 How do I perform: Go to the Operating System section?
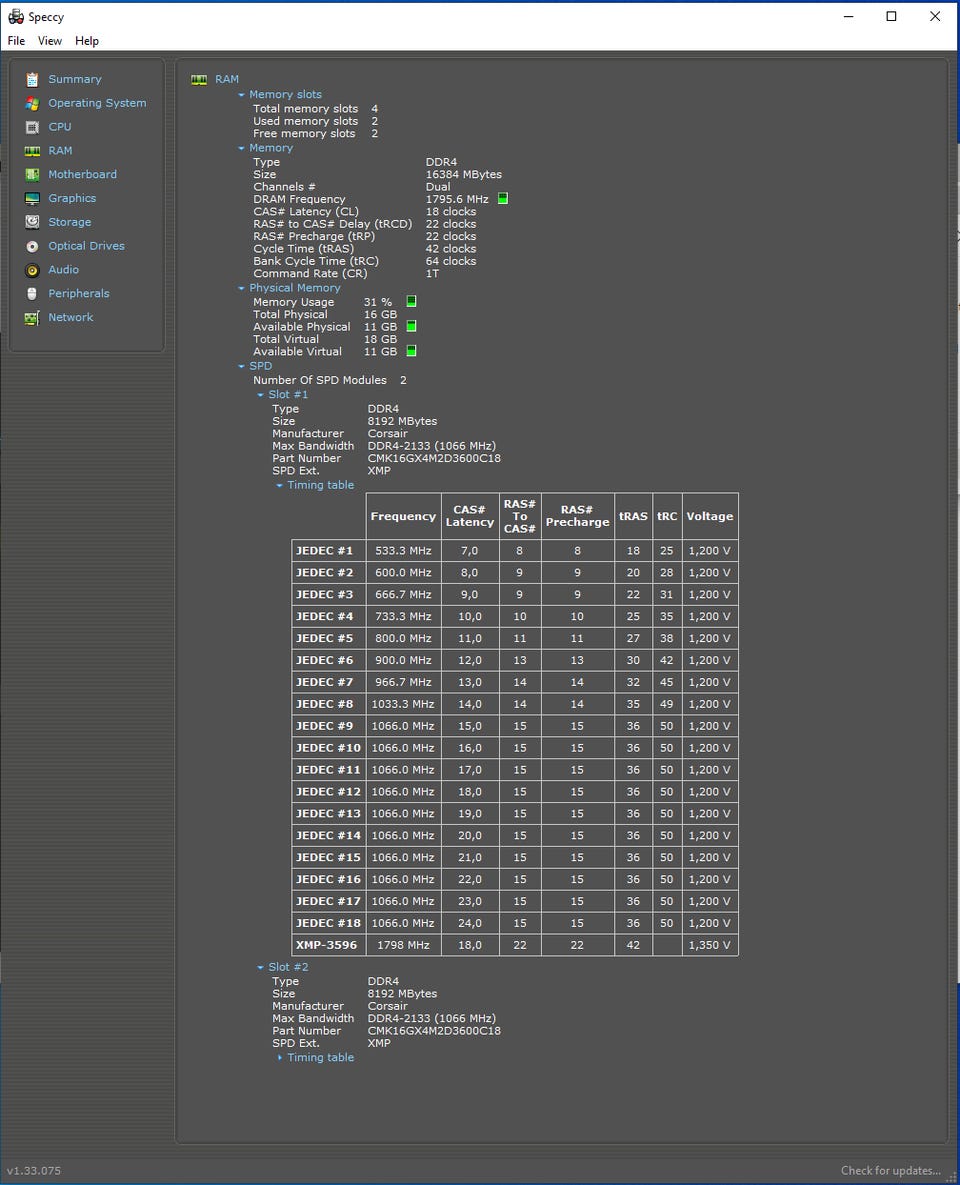click(x=98, y=103)
